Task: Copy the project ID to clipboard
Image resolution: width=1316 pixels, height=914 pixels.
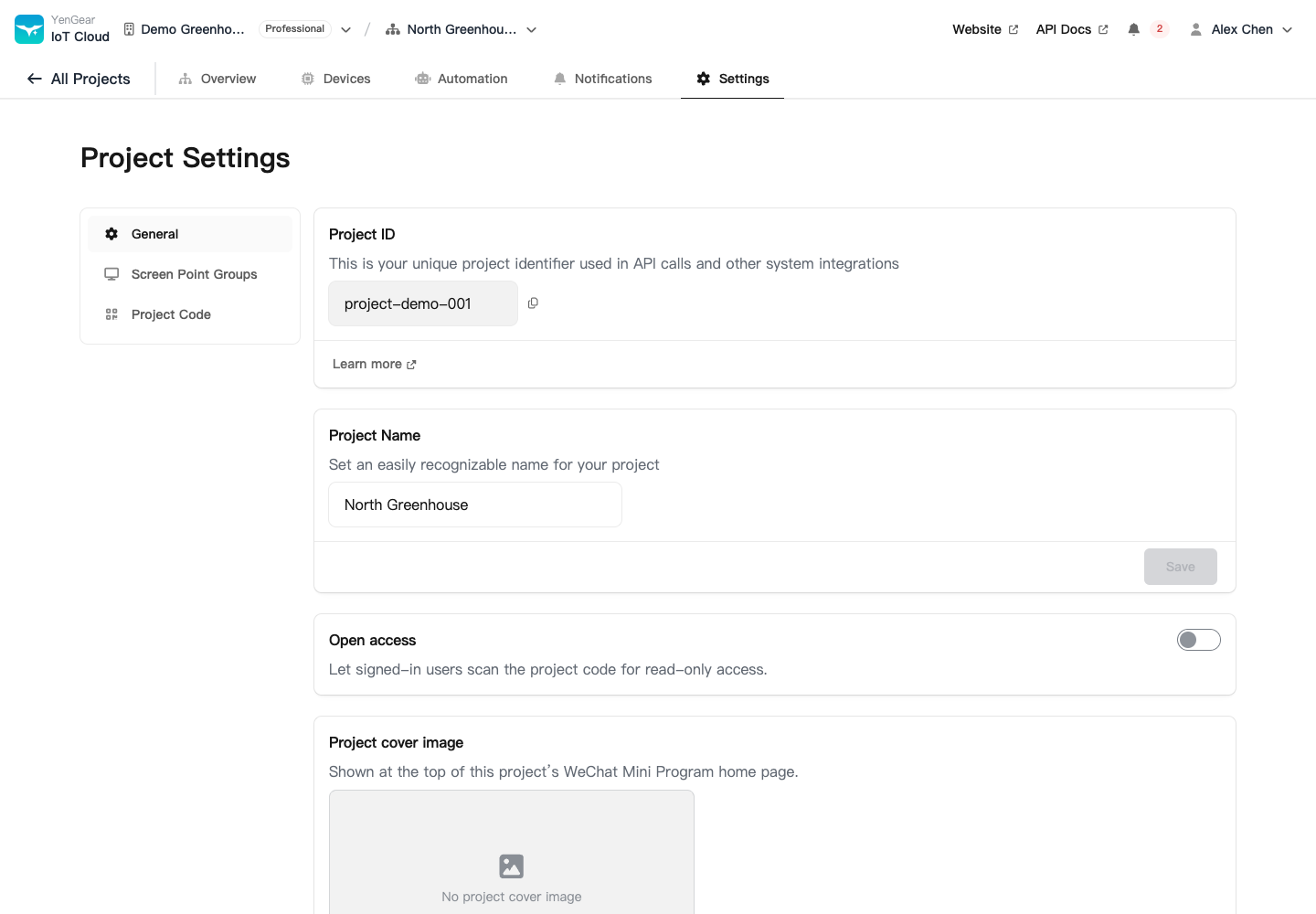Action: click(x=533, y=303)
